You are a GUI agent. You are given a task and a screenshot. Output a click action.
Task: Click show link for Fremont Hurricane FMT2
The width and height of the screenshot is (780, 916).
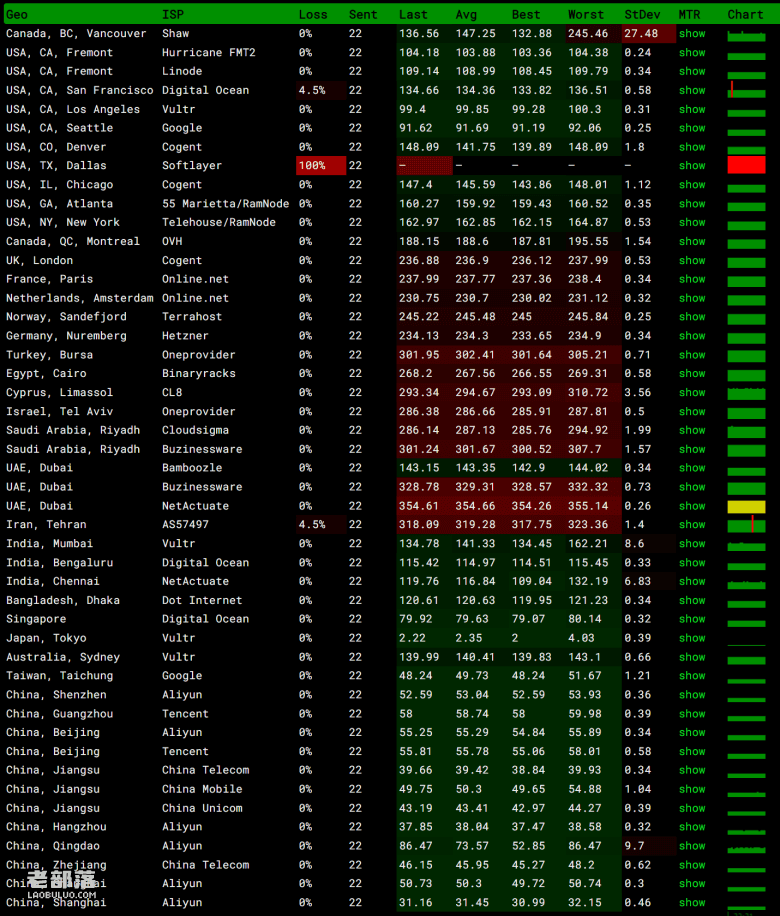point(692,53)
